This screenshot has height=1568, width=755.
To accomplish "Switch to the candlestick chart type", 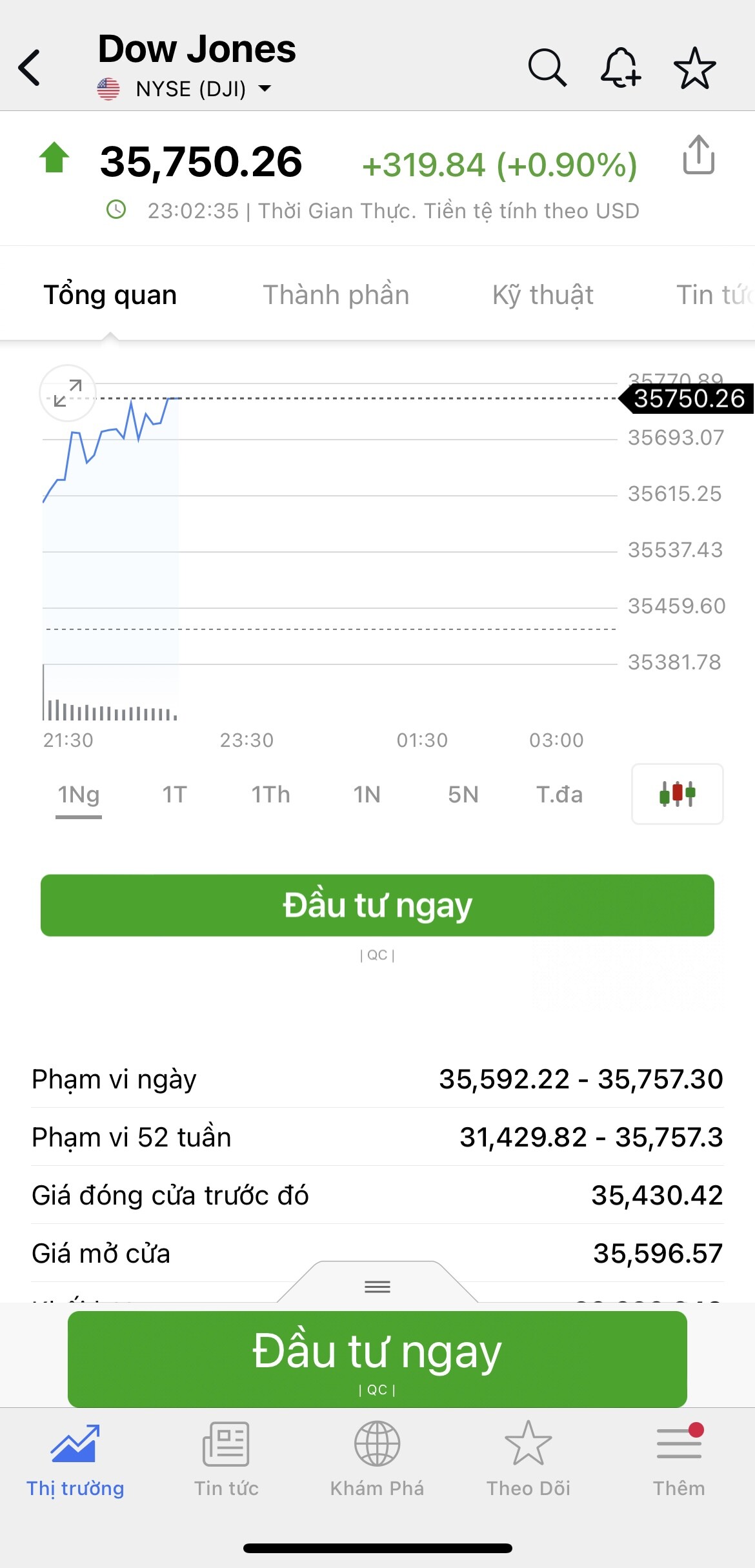I will click(x=677, y=793).
